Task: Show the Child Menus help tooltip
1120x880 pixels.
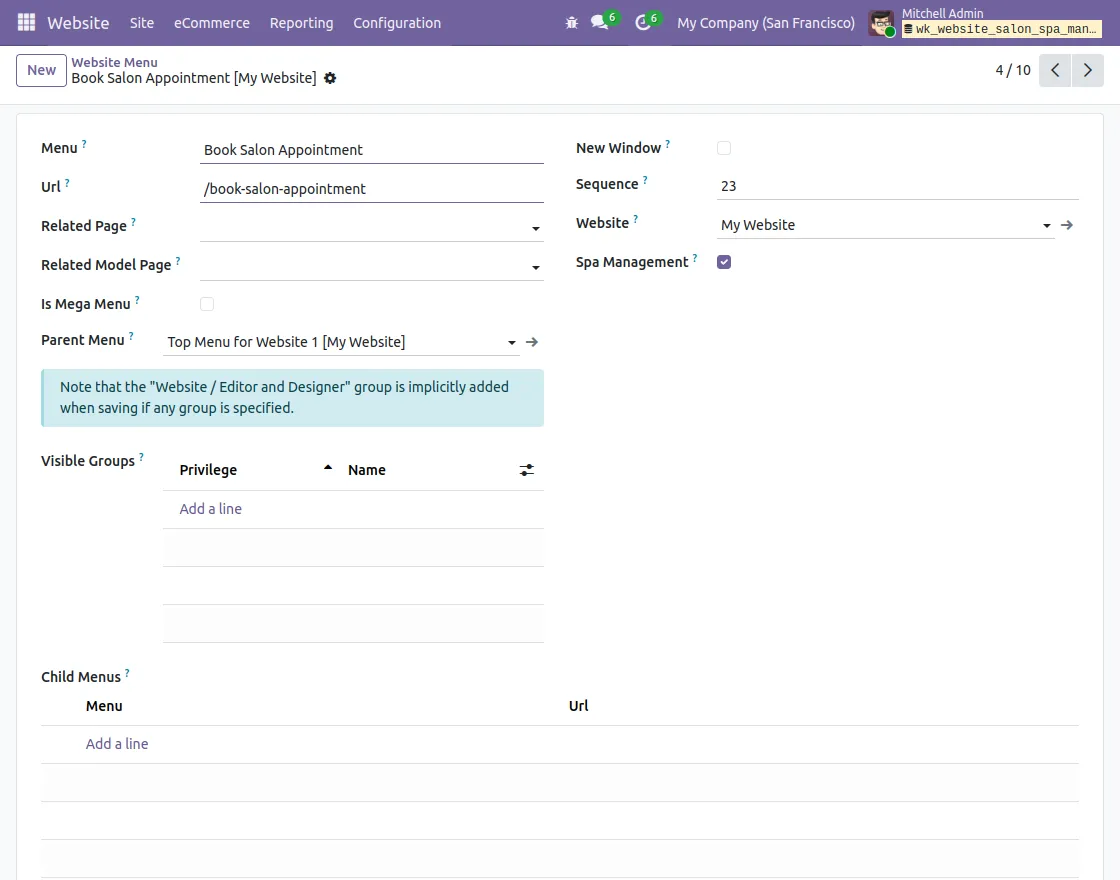Action: coord(127,673)
